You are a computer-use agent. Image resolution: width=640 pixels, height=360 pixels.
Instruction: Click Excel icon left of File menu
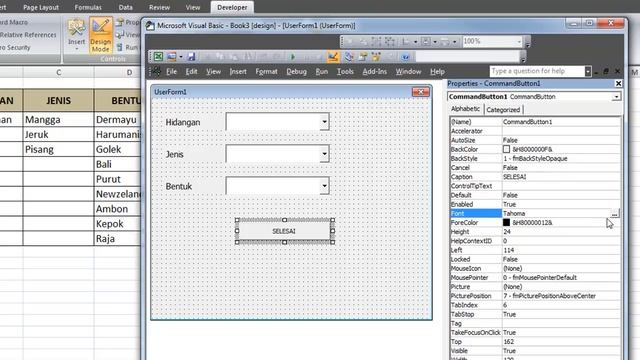[x=156, y=71]
